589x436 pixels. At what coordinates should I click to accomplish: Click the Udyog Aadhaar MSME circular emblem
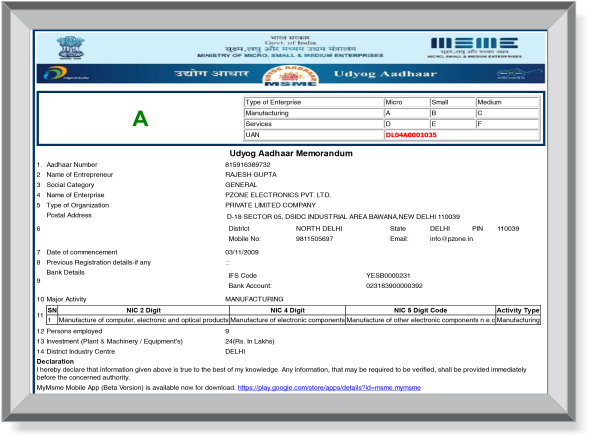pos(290,75)
